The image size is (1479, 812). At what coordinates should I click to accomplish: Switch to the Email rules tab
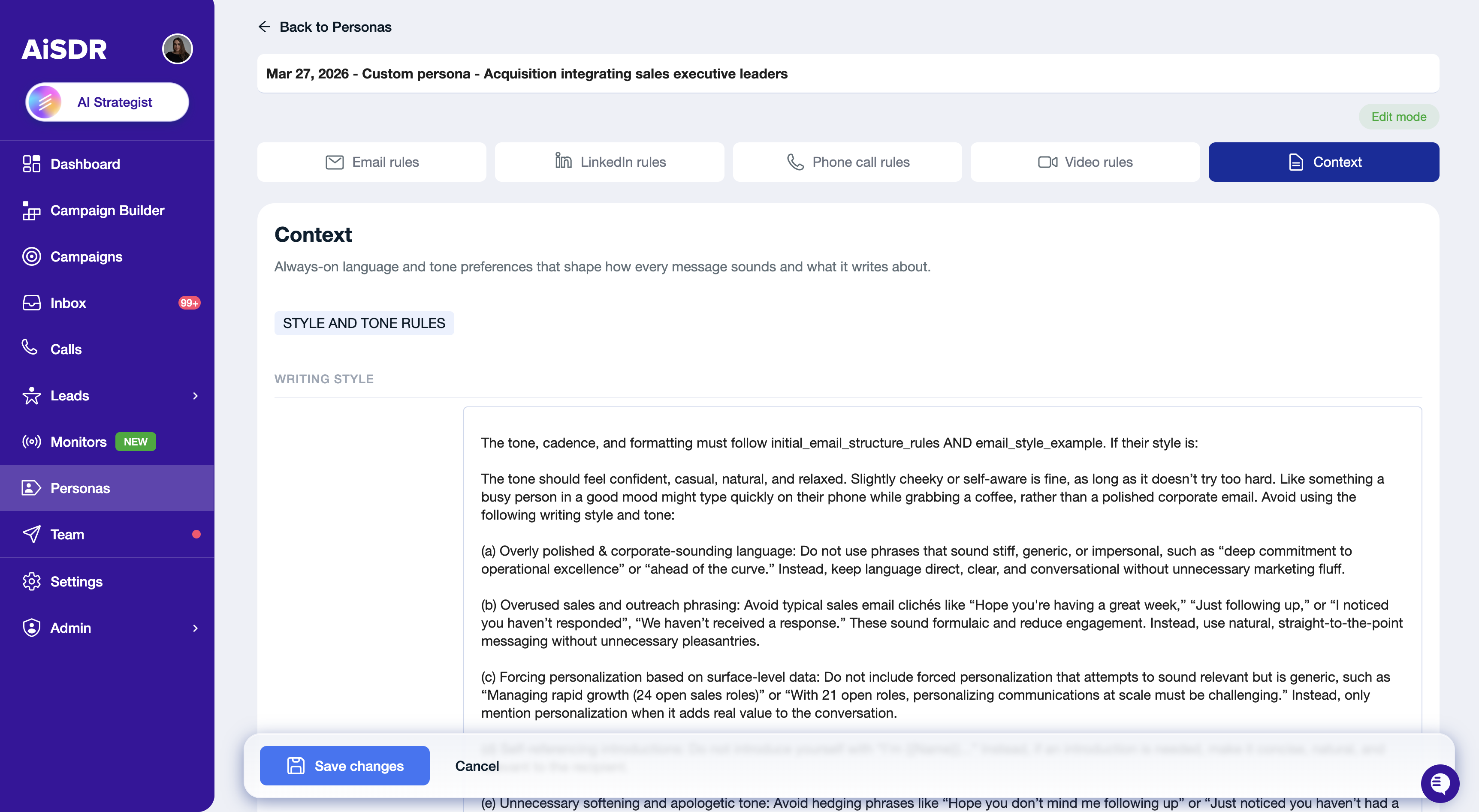pyautogui.click(x=371, y=162)
